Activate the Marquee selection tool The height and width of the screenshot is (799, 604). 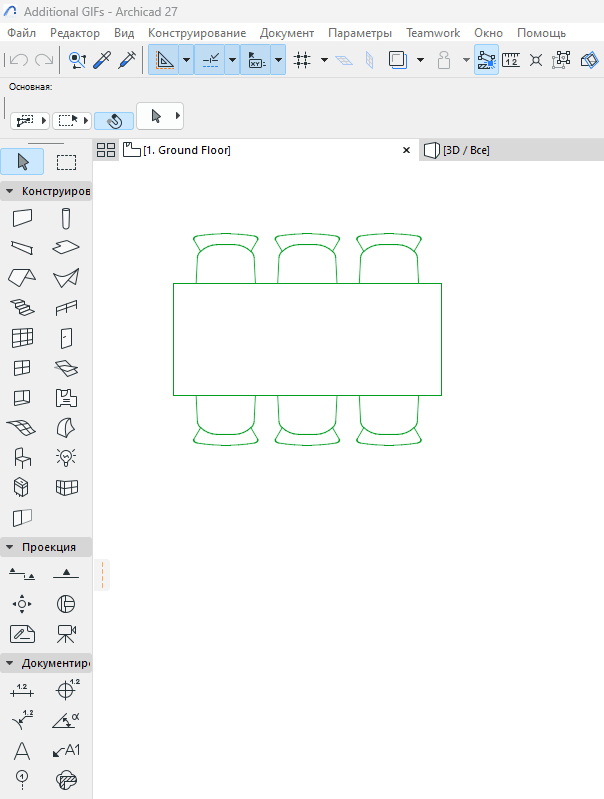[66, 162]
